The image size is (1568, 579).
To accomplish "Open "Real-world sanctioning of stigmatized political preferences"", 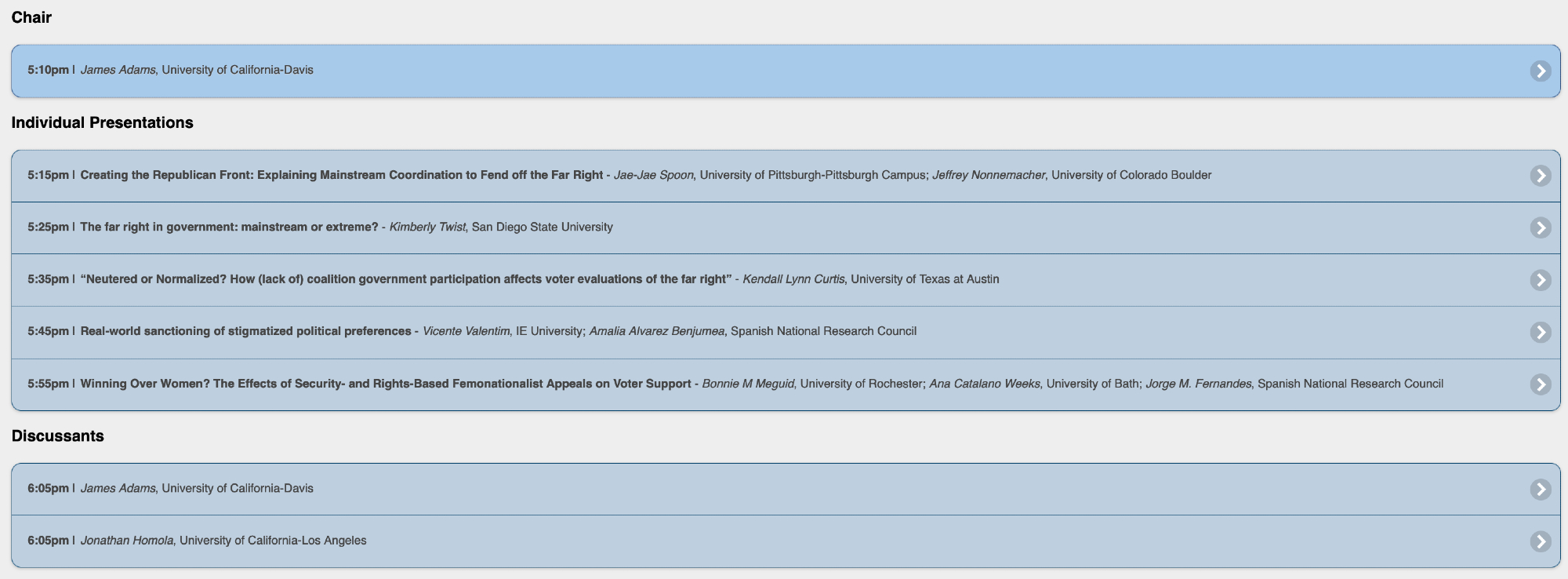I will tap(245, 331).
